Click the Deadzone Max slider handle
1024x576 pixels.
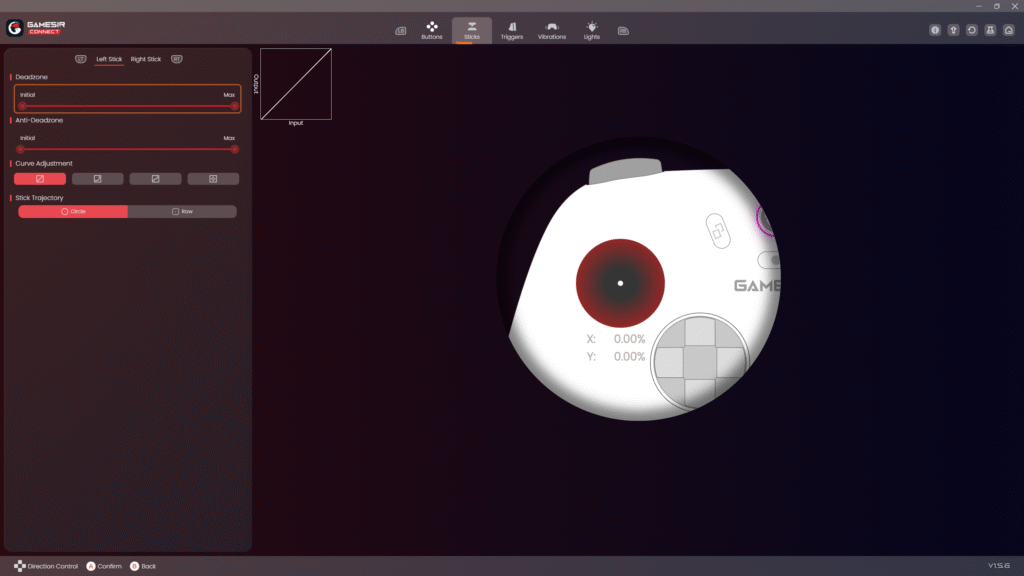coord(234,106)
